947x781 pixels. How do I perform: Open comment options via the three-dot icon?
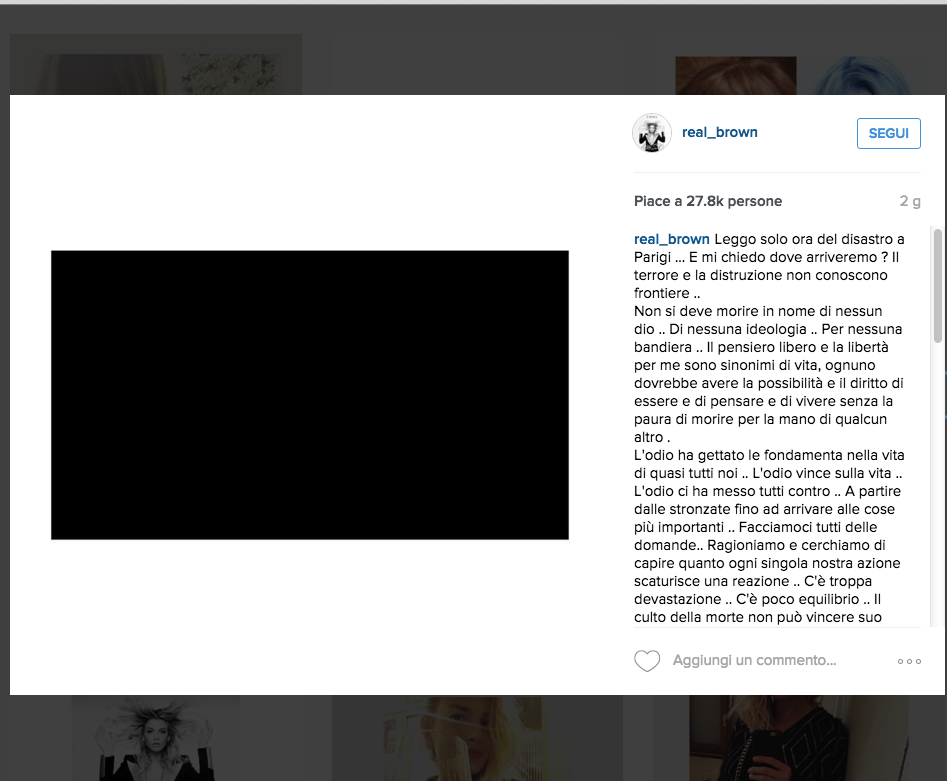[909, 660]
